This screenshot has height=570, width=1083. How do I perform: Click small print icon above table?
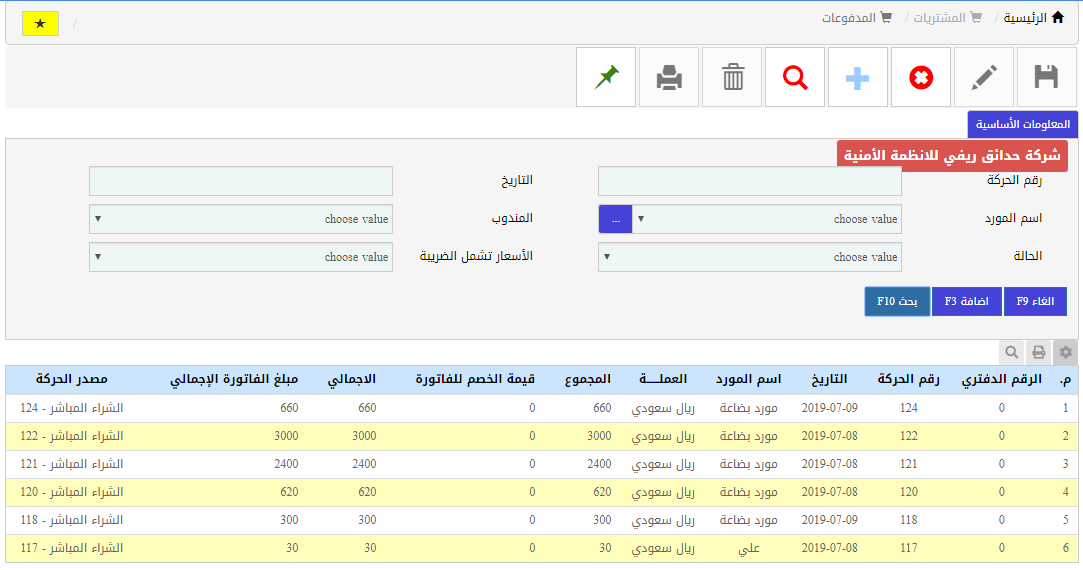1039,352
